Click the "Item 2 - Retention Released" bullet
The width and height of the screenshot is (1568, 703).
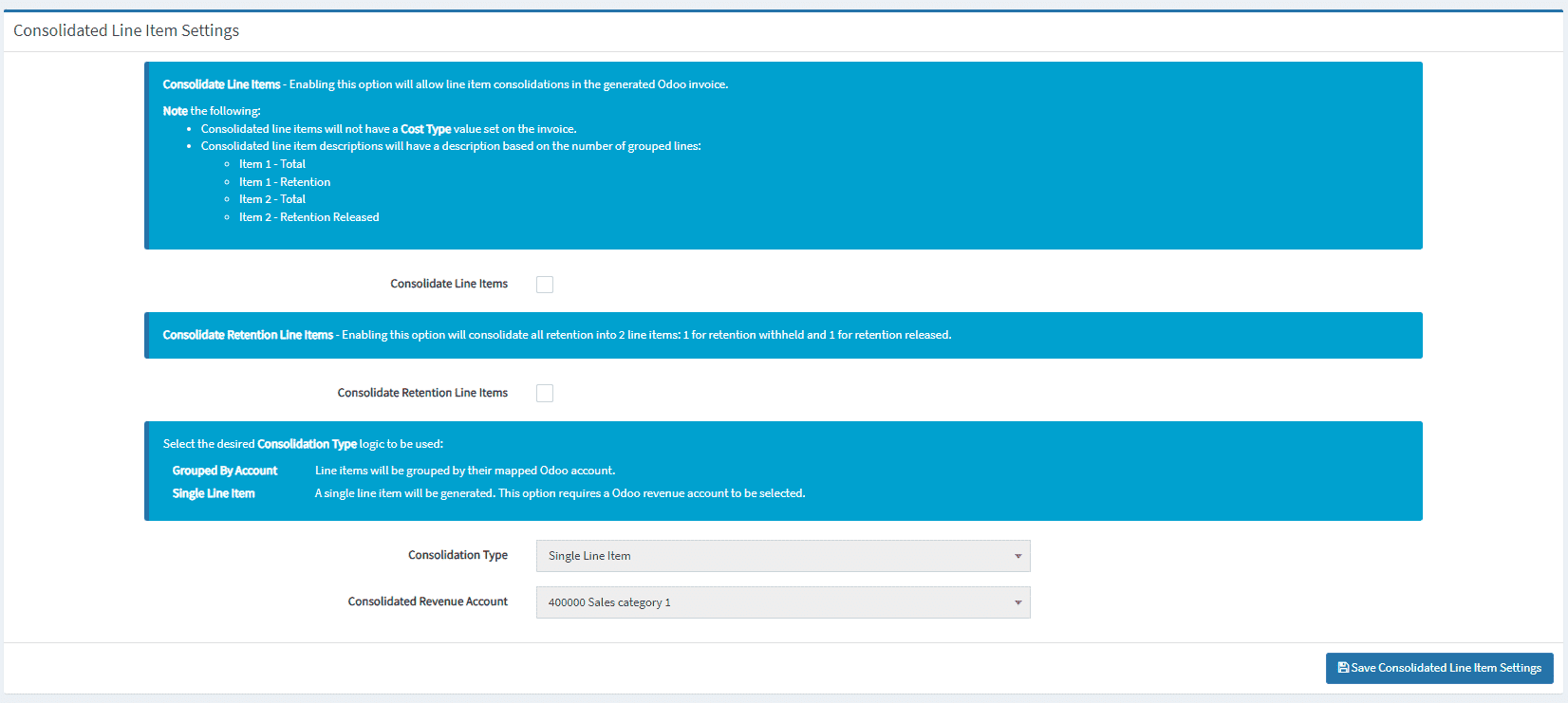coord(309,217)
